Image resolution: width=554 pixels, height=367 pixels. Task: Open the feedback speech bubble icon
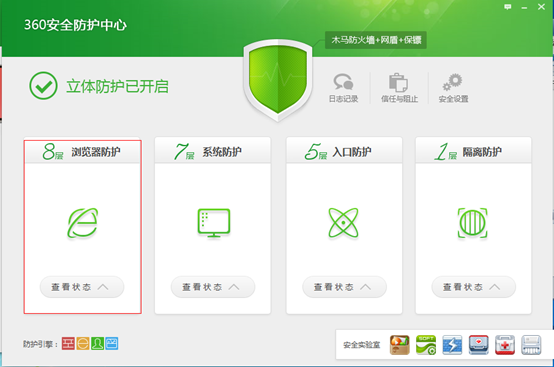508,7
